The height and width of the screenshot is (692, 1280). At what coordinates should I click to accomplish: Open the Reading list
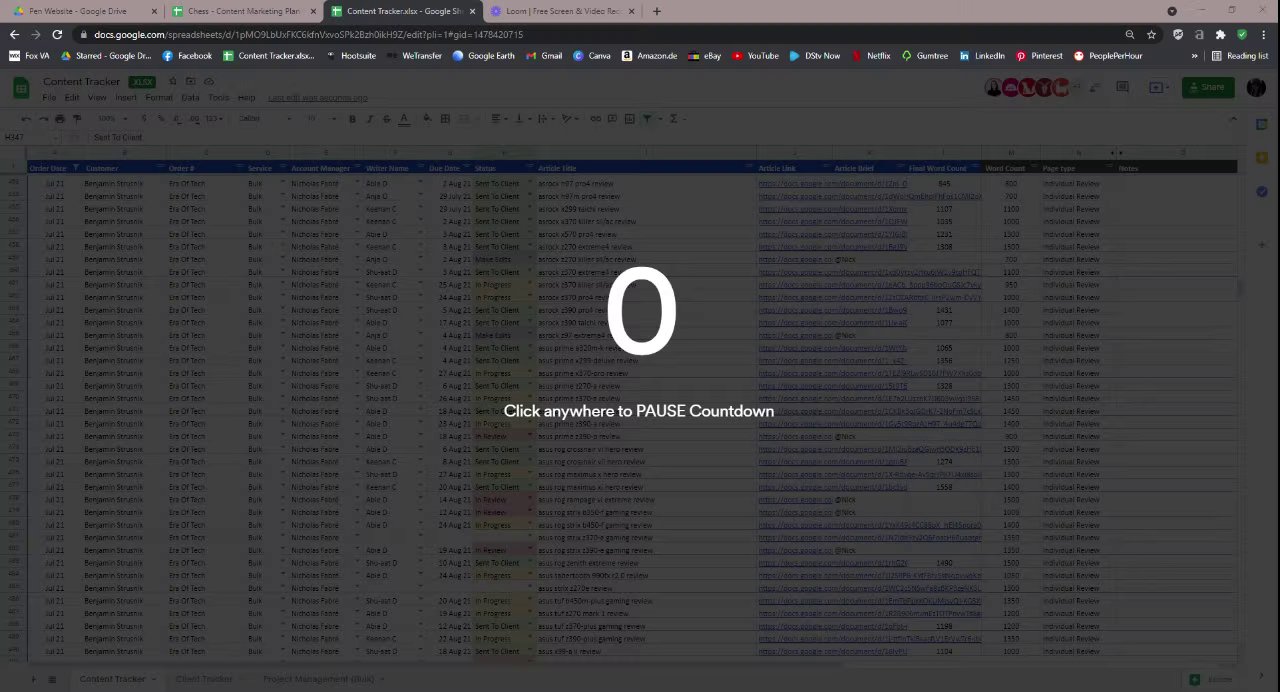[1240, 56]
